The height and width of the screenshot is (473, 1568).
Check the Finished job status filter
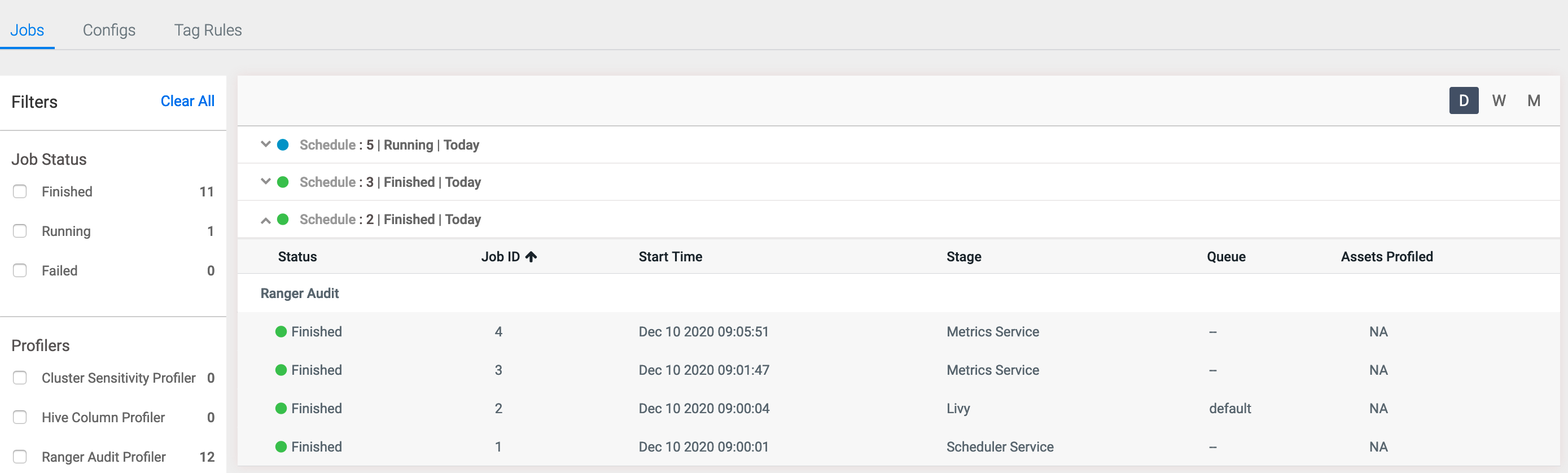20,192
